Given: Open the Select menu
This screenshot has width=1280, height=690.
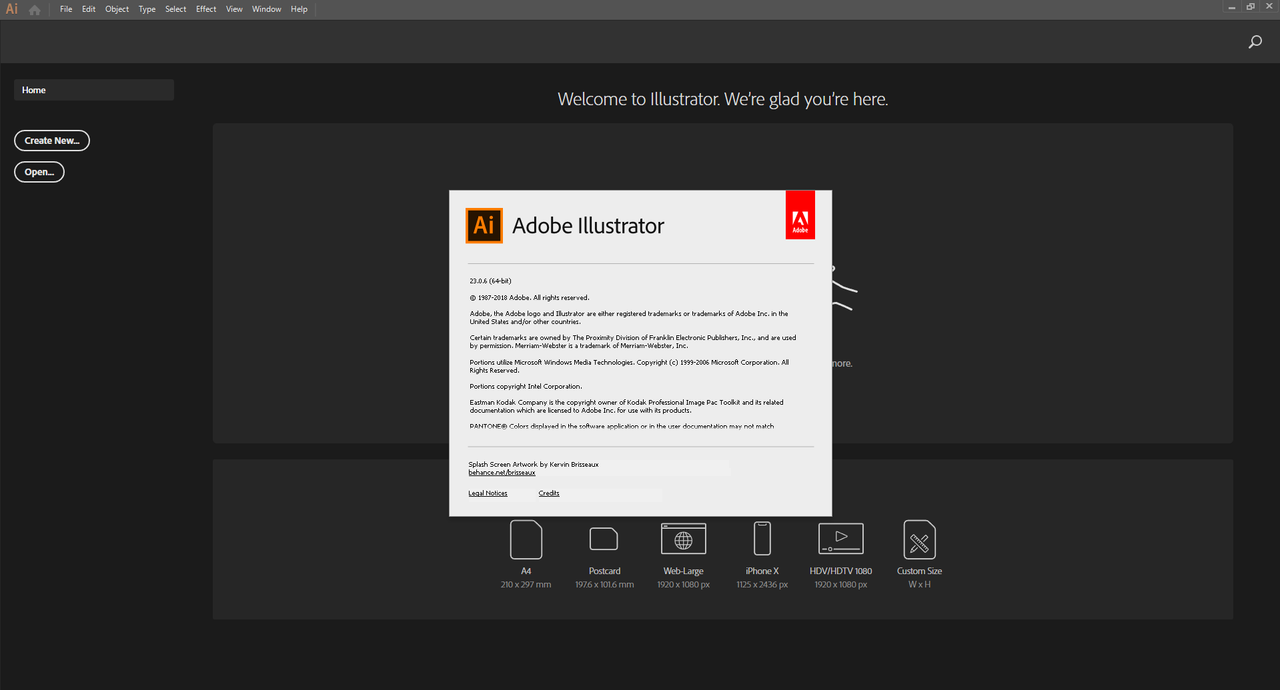Looking at the screenshot, I should tap(176, 9).
